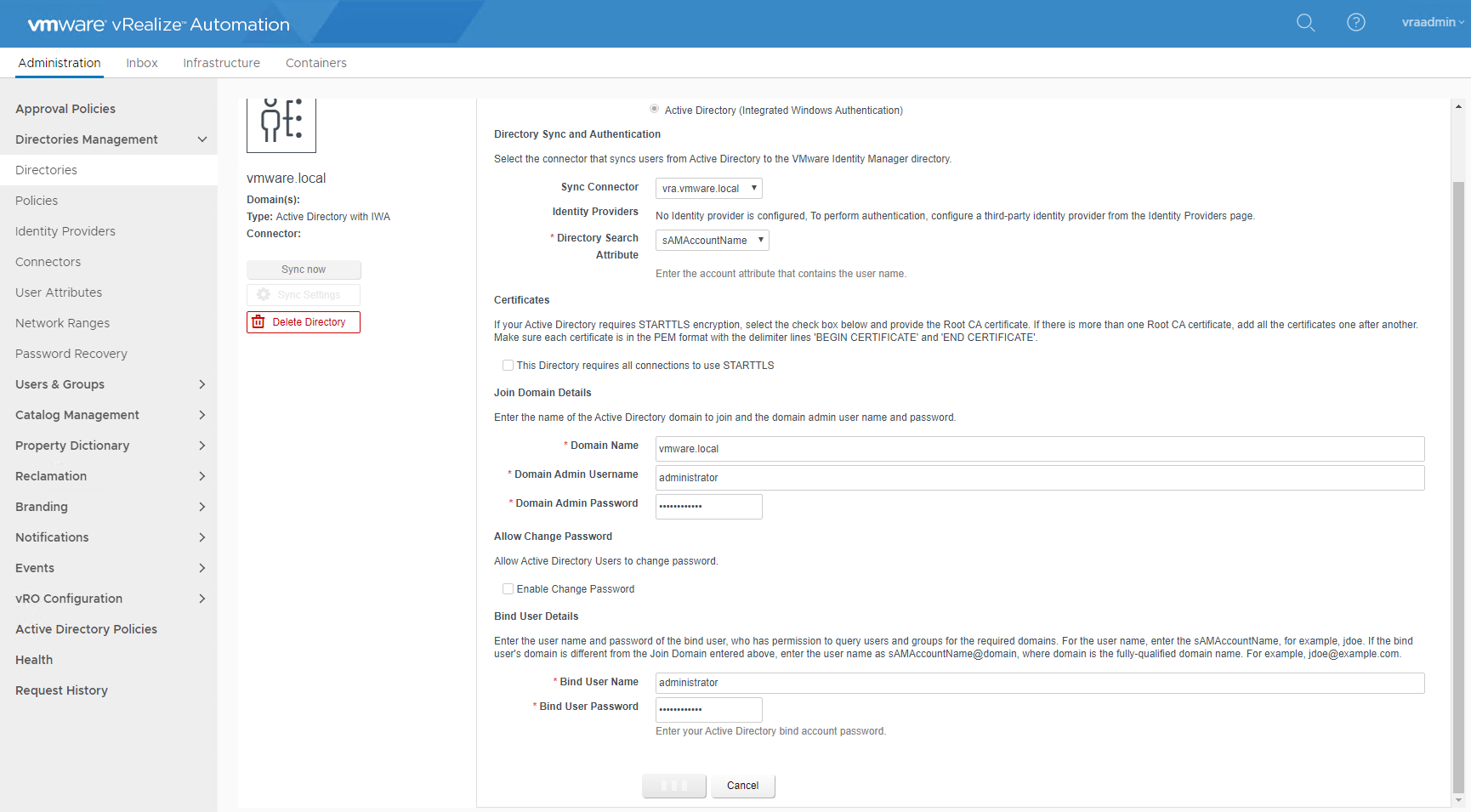Enable the STARTTLS connections checkbox
This screenshot has width=1471, height=812.
508,366
